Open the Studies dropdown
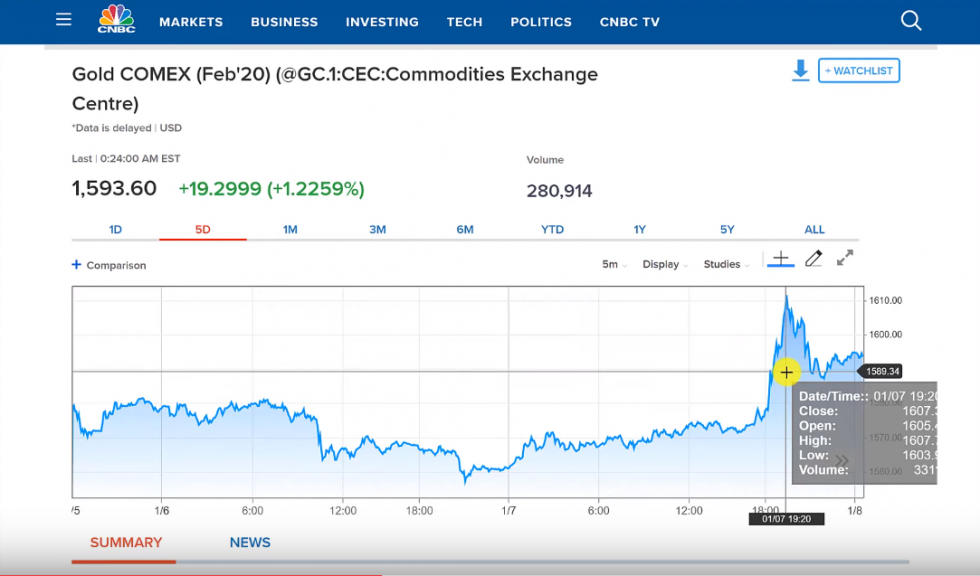Image resolution: width=980 pixels, height=576 pixels. 726,265
